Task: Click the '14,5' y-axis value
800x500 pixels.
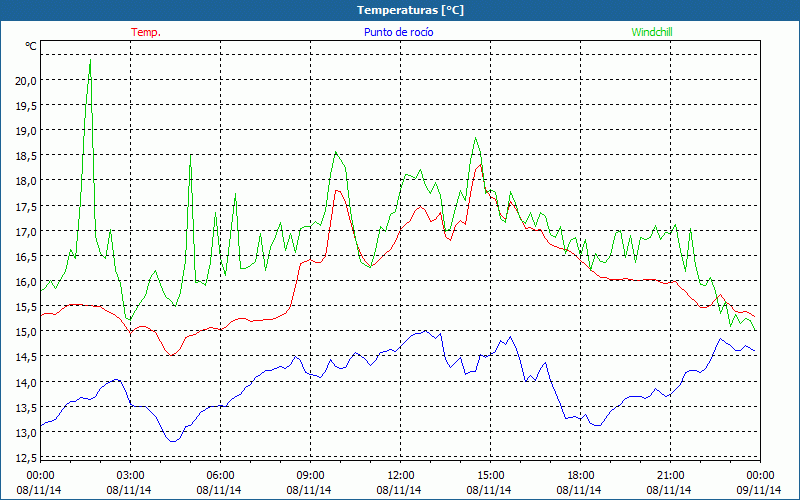Action: pos(26,357)
